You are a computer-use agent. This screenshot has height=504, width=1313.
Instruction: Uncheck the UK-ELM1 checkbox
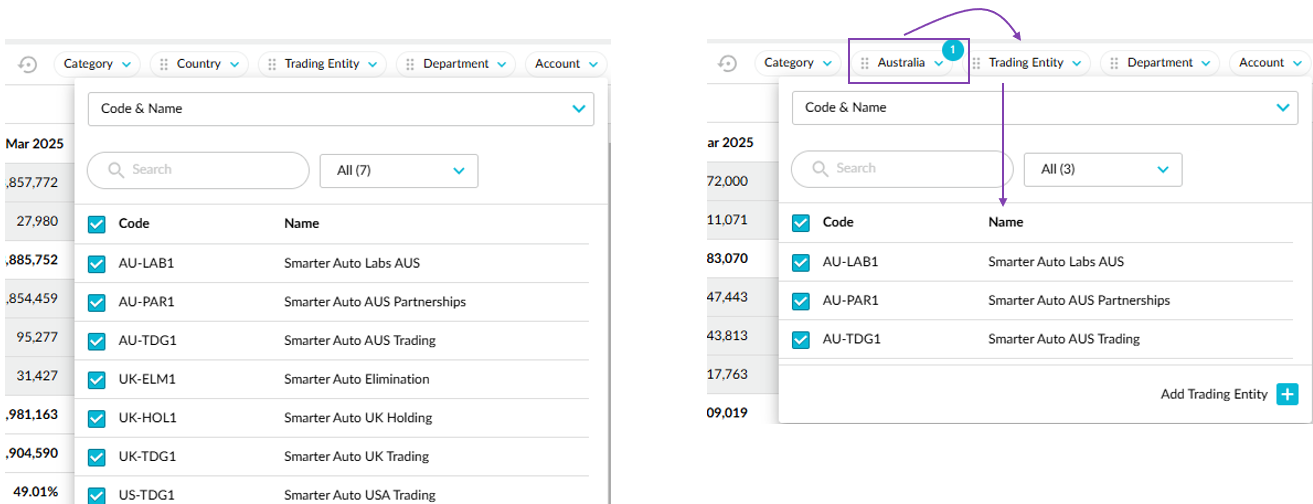[x=97, y=379]
